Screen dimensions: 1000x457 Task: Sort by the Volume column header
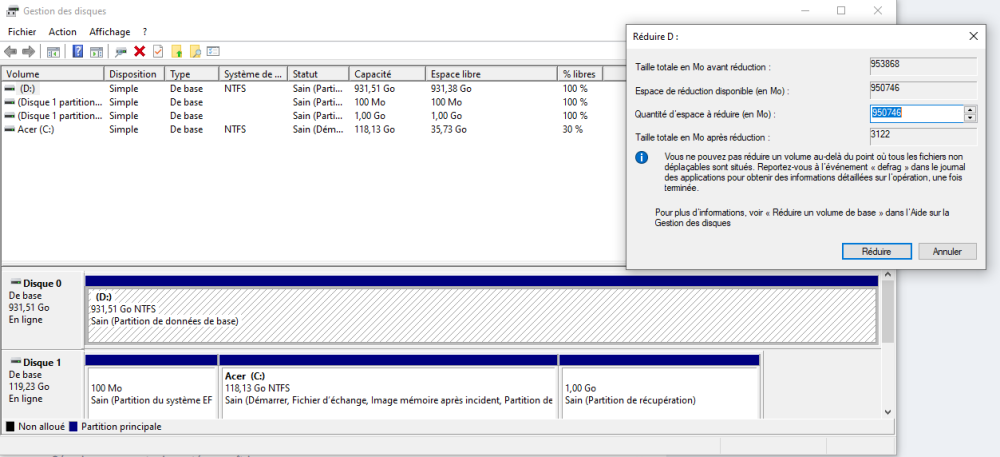53,75
